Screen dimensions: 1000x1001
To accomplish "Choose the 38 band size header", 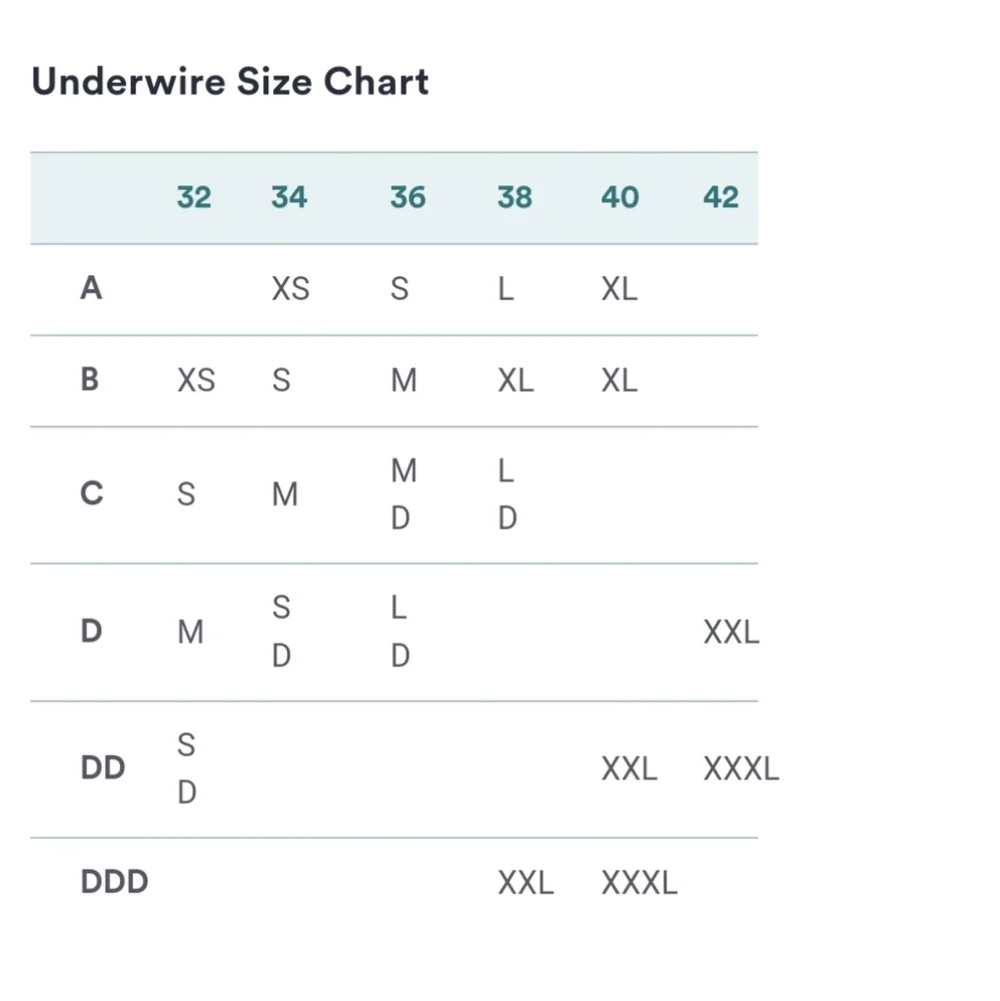I will [x=515, y=197].
